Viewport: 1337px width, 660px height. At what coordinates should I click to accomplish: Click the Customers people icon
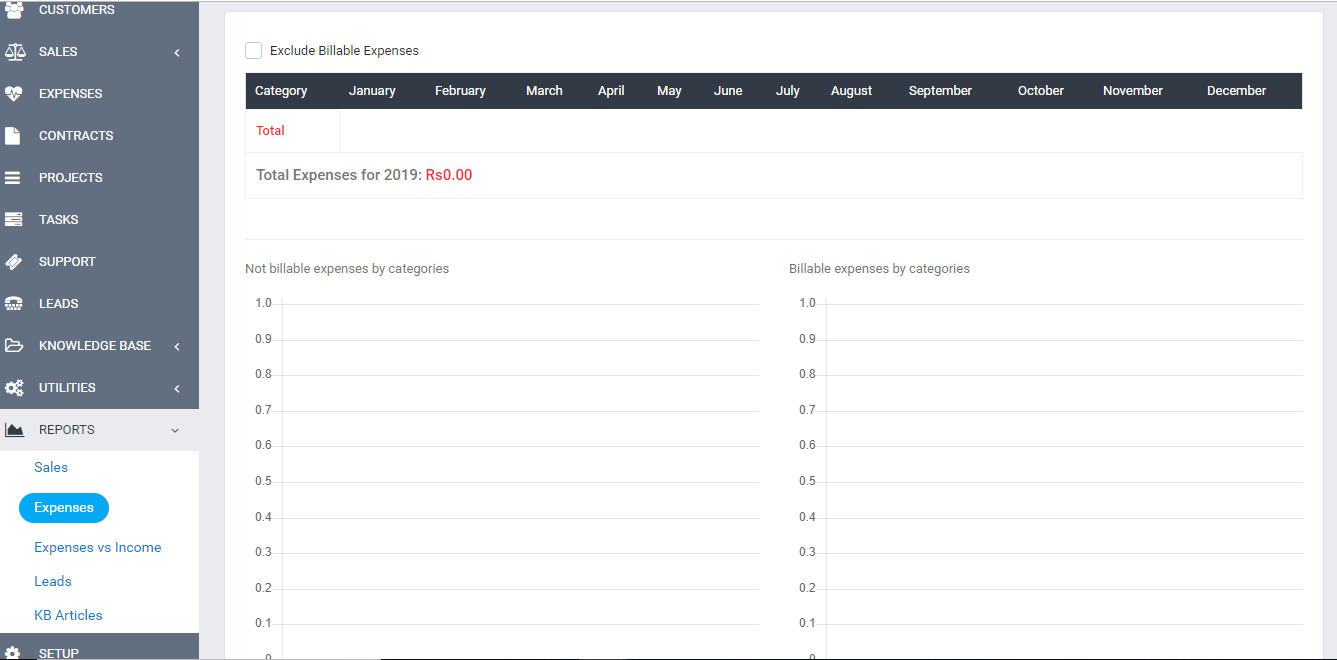tap(14, 10)
